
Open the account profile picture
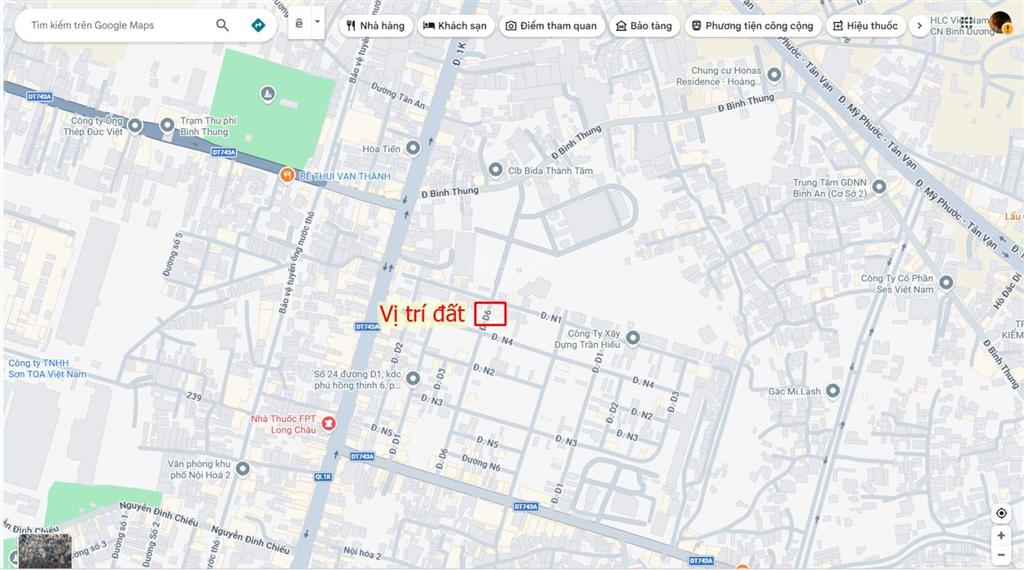pyautogui.click(x=1000, y=22)
